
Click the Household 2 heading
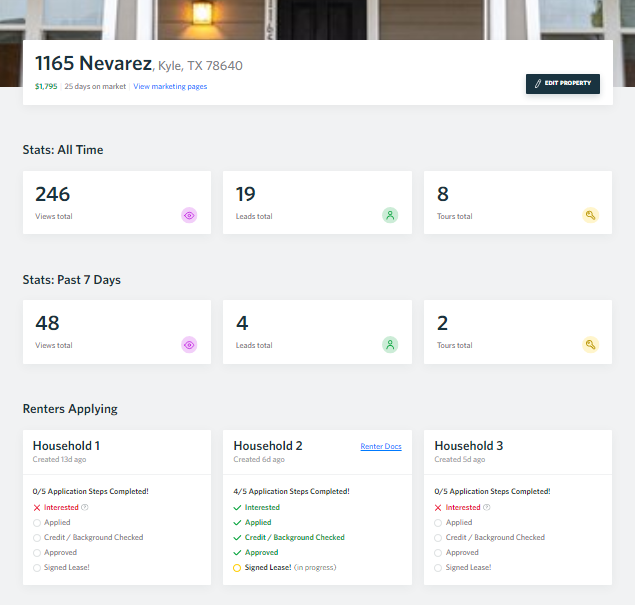click(268, 446)
